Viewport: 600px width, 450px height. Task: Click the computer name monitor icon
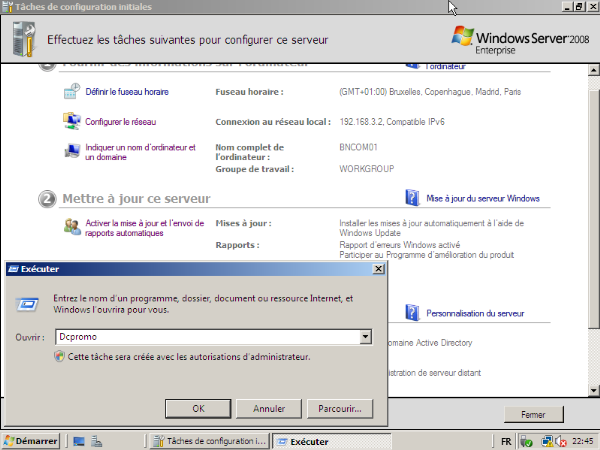pos(72,150)
